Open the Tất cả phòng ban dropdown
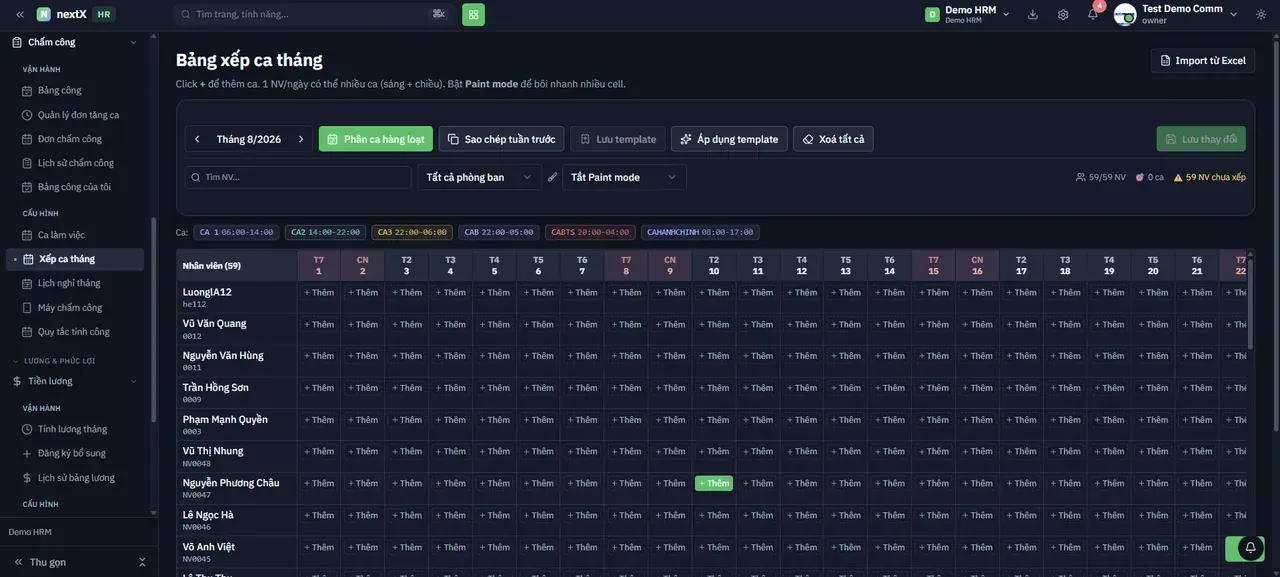This screenshot has width=1280, height=577. [x=479, y=177]
